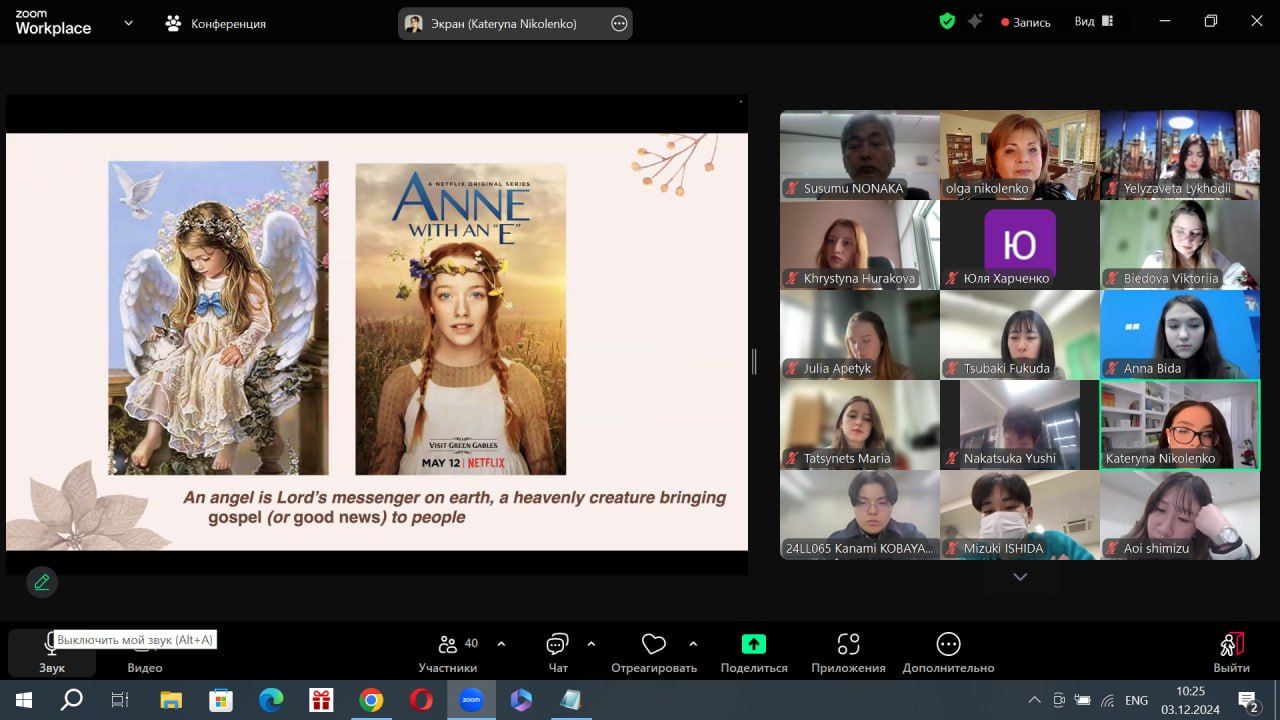Select Anna Bida's video tile
The image size is (1280, 720).
(1180, 335)
